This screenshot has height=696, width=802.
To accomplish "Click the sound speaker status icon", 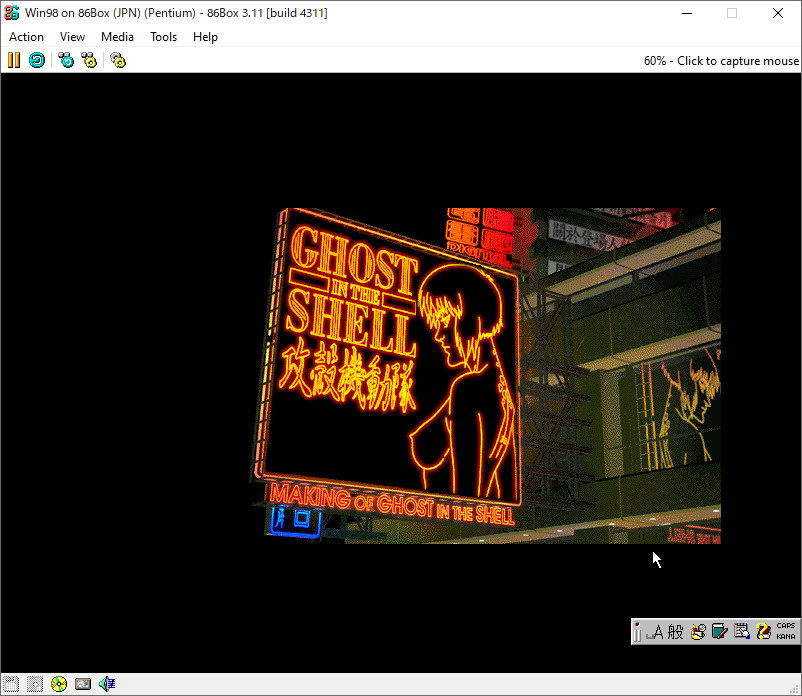I will click(x=107, y=684).
